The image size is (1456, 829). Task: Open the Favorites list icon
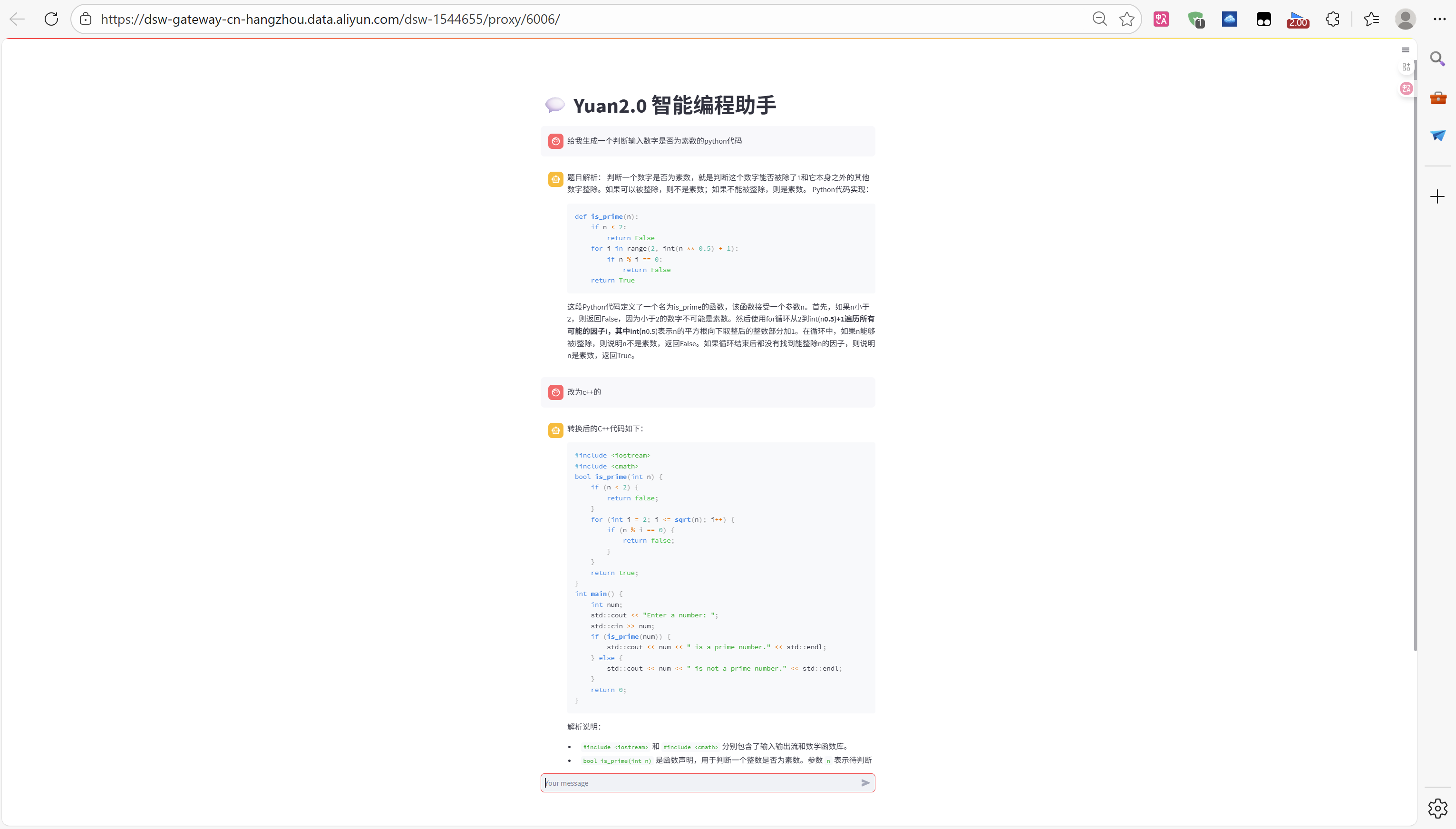click(1371, 19)
